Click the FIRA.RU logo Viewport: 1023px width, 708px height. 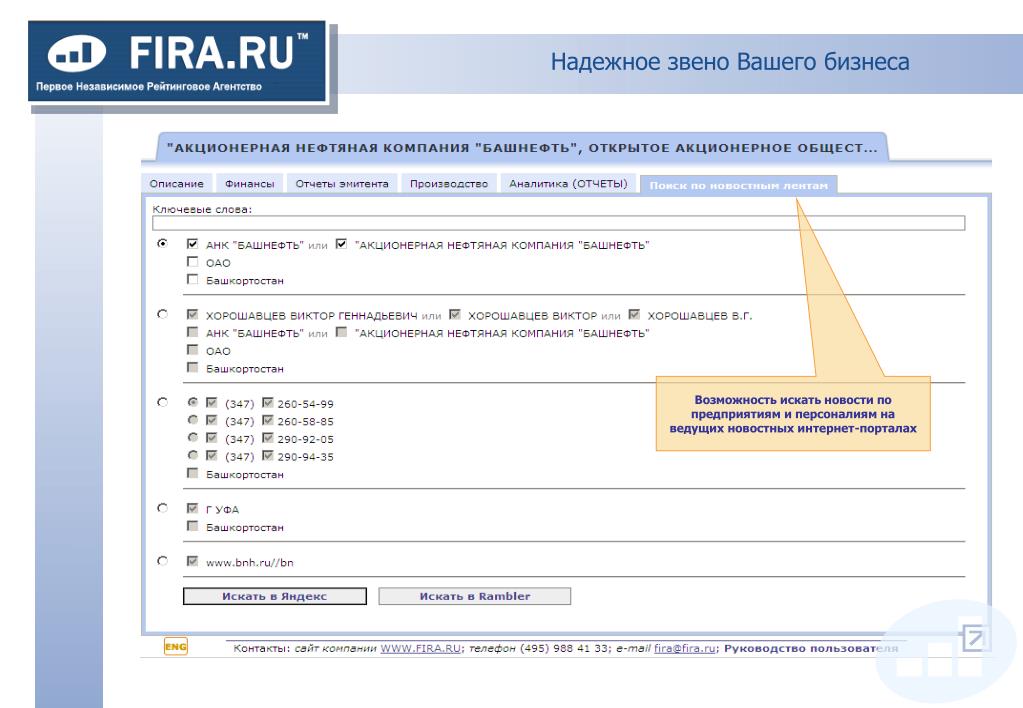click(x=177, y=61)
